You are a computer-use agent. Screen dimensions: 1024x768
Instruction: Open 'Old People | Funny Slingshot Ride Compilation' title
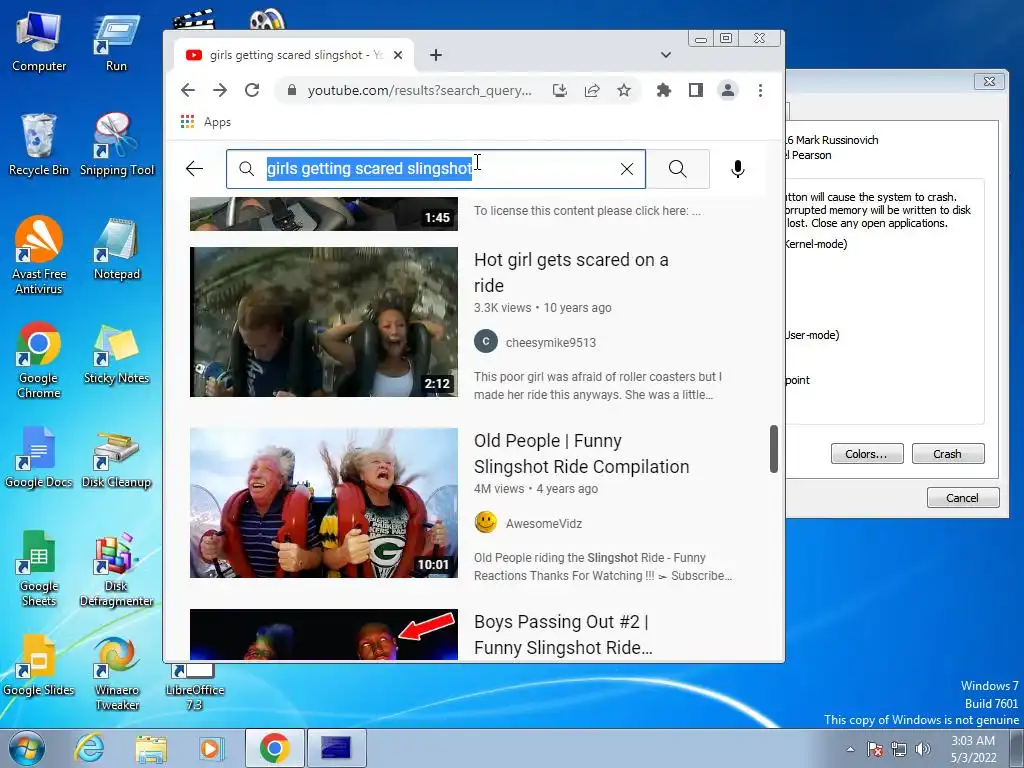(582, 453)
